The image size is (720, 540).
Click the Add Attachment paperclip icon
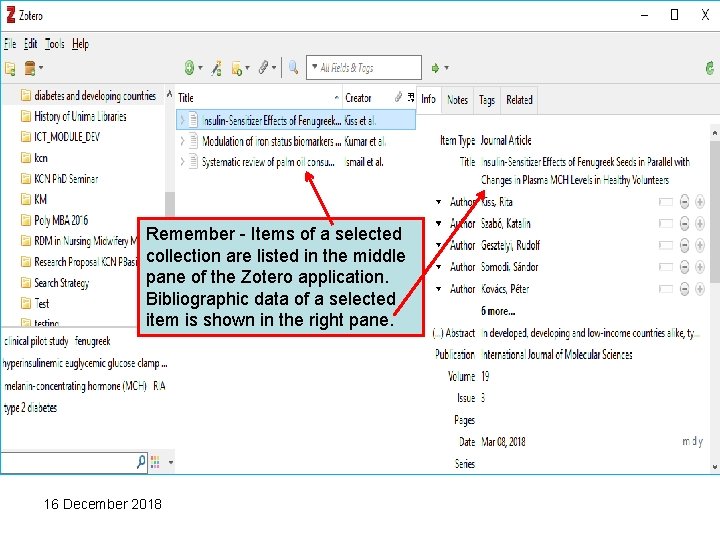pyautogui.click(x=263, y=68)
